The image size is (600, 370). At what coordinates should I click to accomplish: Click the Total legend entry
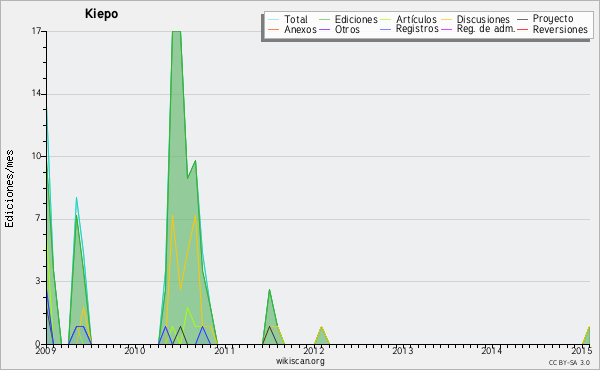tap(288, 19)
